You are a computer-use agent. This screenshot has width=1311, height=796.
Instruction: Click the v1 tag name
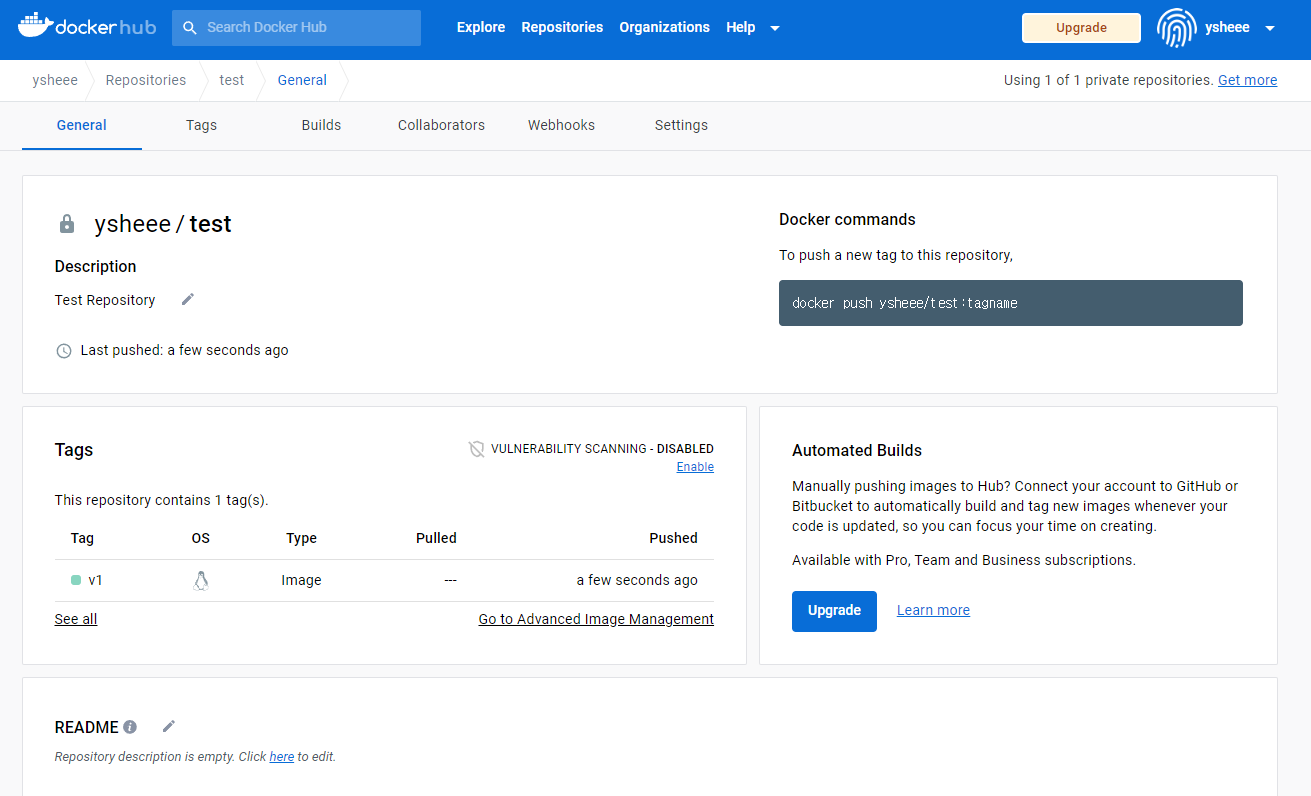pos(96,580)
